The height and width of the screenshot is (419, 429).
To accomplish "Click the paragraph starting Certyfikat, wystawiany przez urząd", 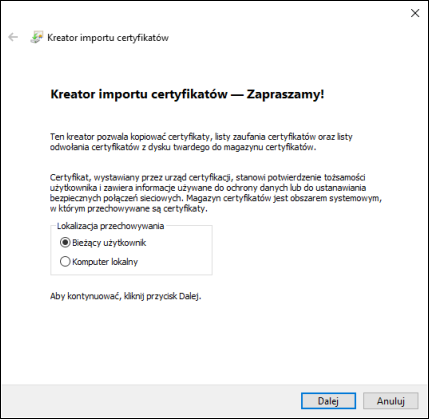I will coord(216,193).
